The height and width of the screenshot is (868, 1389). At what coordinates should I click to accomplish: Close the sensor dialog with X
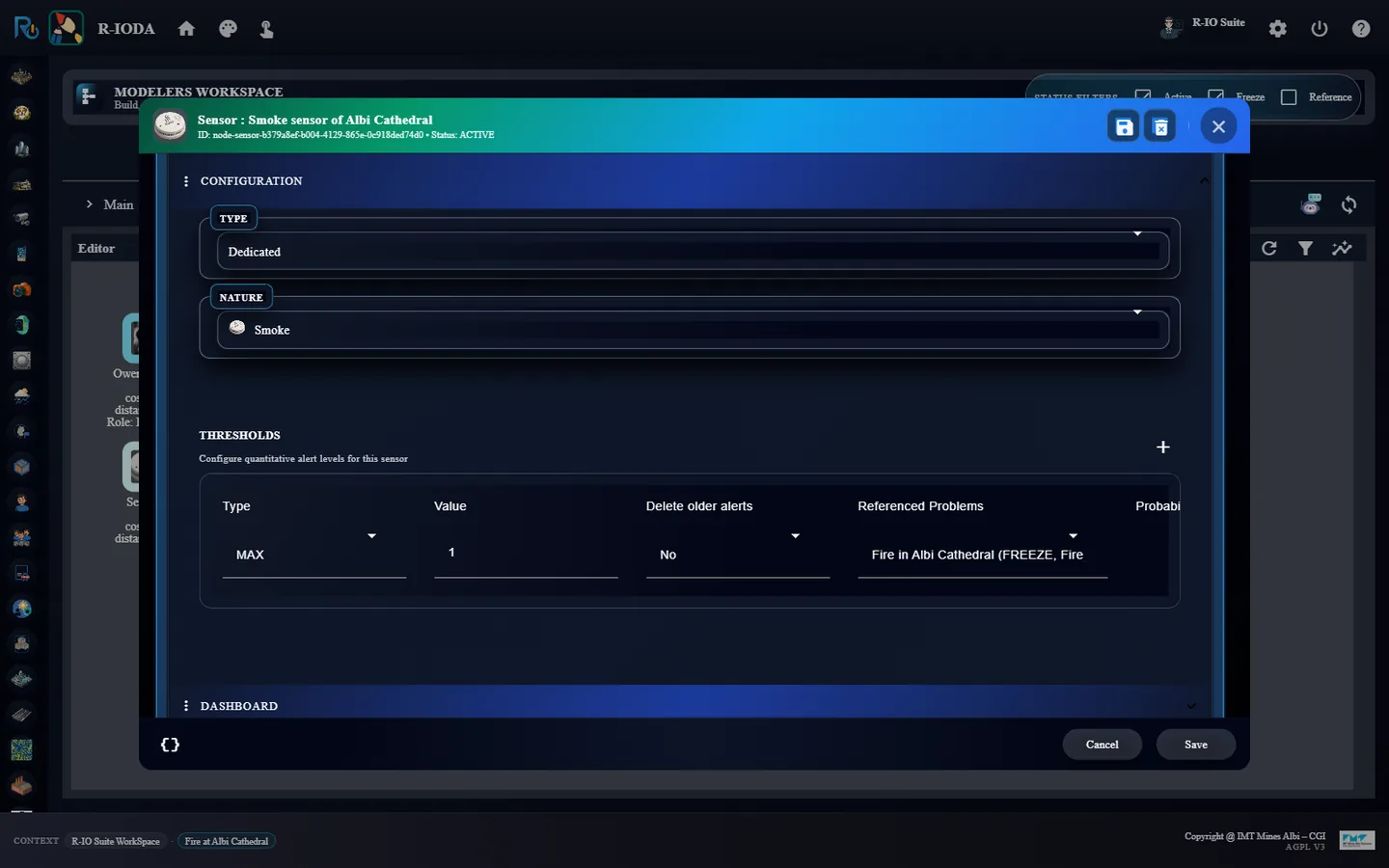pyautogui.click(x=1218, y=126)
